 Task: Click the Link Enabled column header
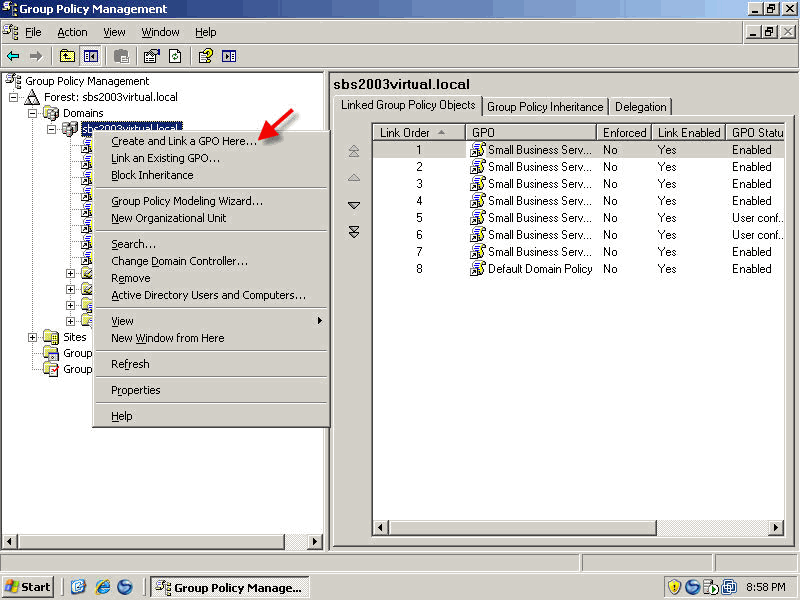tap(688, 133)
